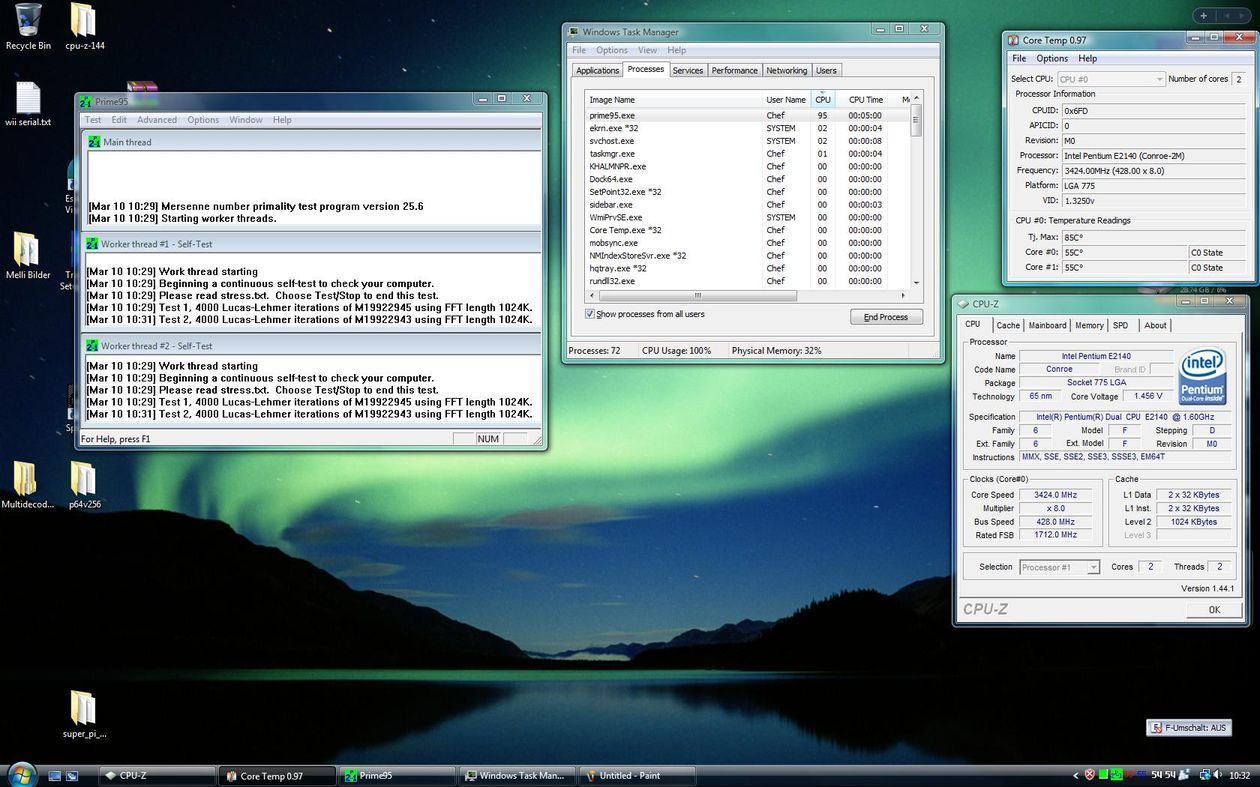The width and height of the screenshot is (1260, 787).
Task: Select the taskmgr.exe process row
Action: pos(747,154)
